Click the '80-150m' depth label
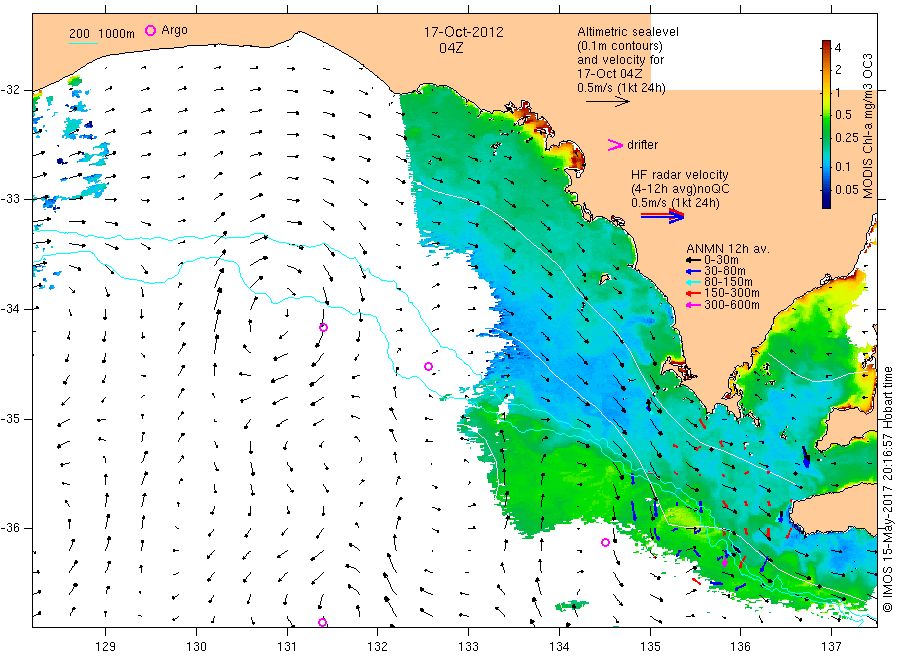Image resolution: width=900 pixels, height=660 pixels. (728, 282)
